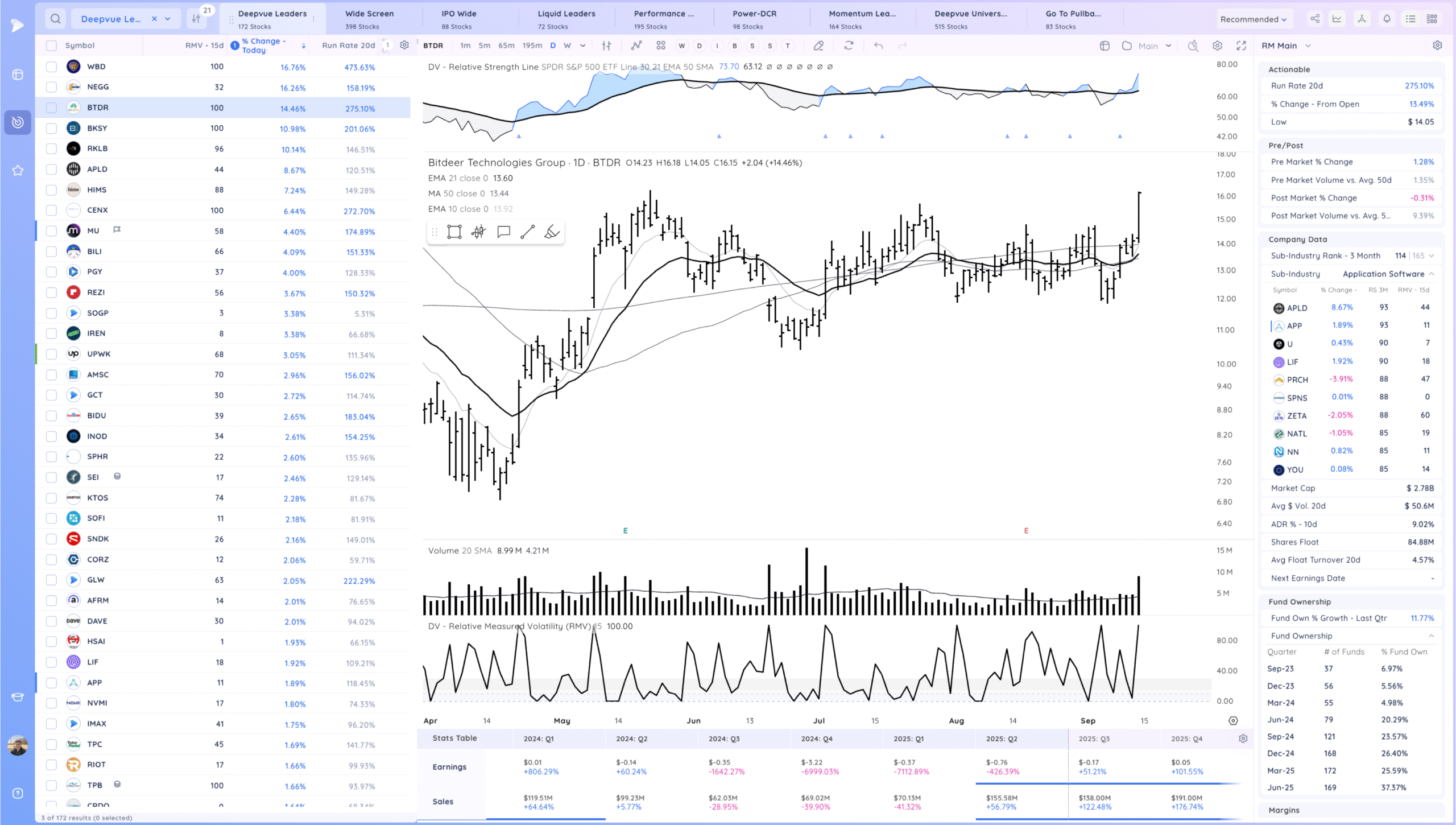This screenshot has width=1456, height=825.
Task: Clear the Deepvue Leaders watchlist X button
Action: point(154,19)
